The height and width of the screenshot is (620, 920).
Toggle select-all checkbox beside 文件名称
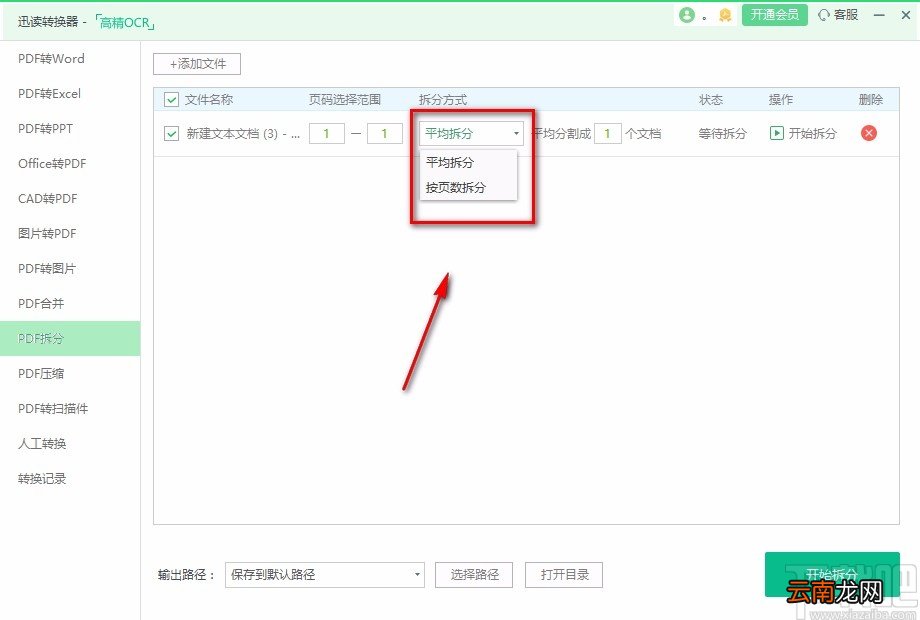click(x=171, y=100)
